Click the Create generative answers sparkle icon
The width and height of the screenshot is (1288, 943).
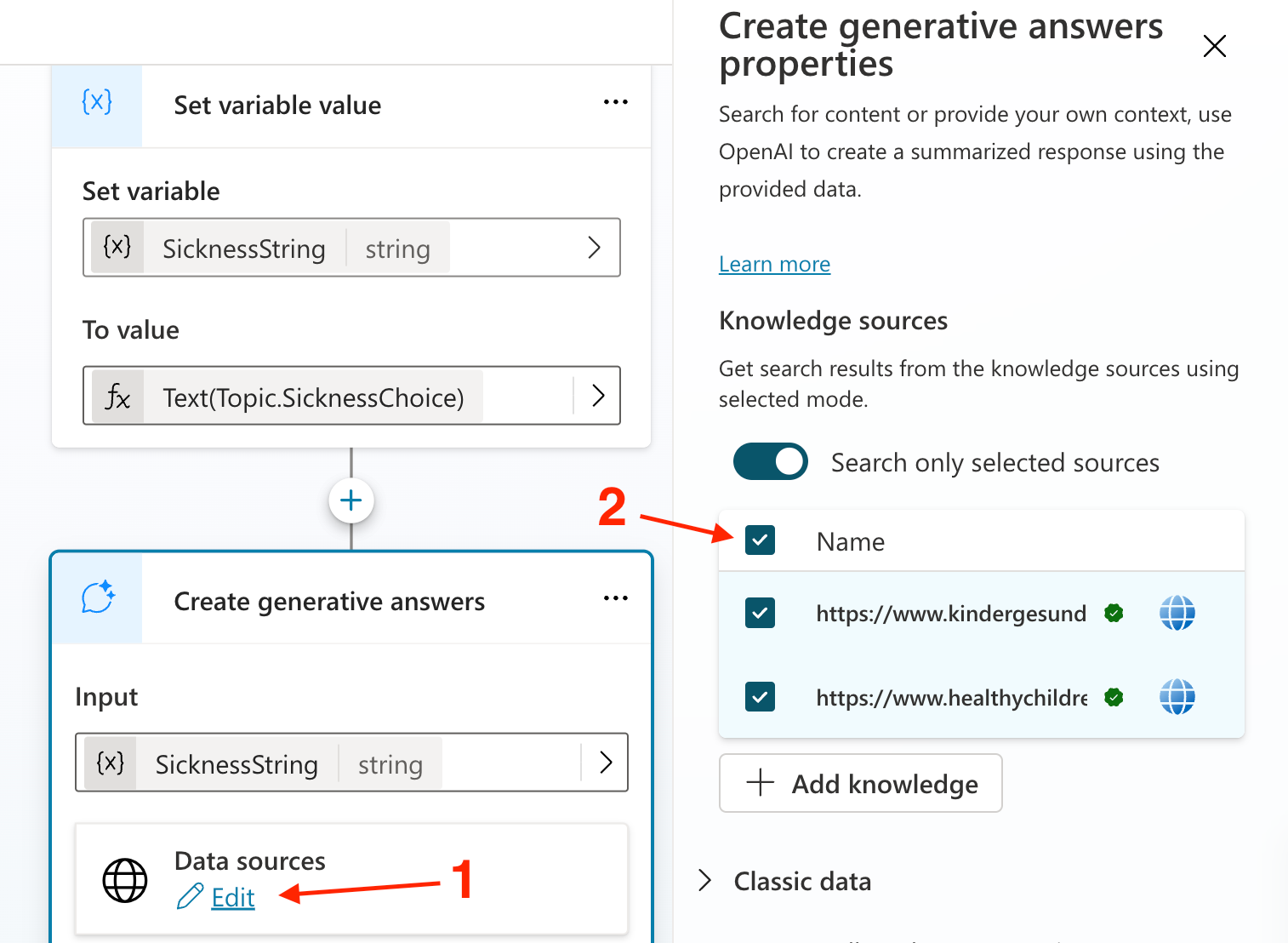pos(98,597)
